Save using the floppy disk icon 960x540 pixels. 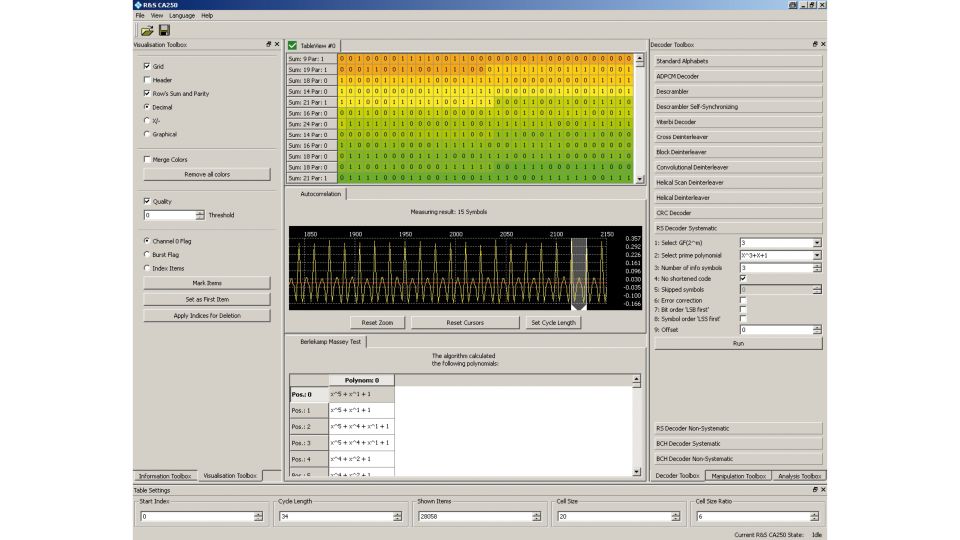tap(164, 30)
